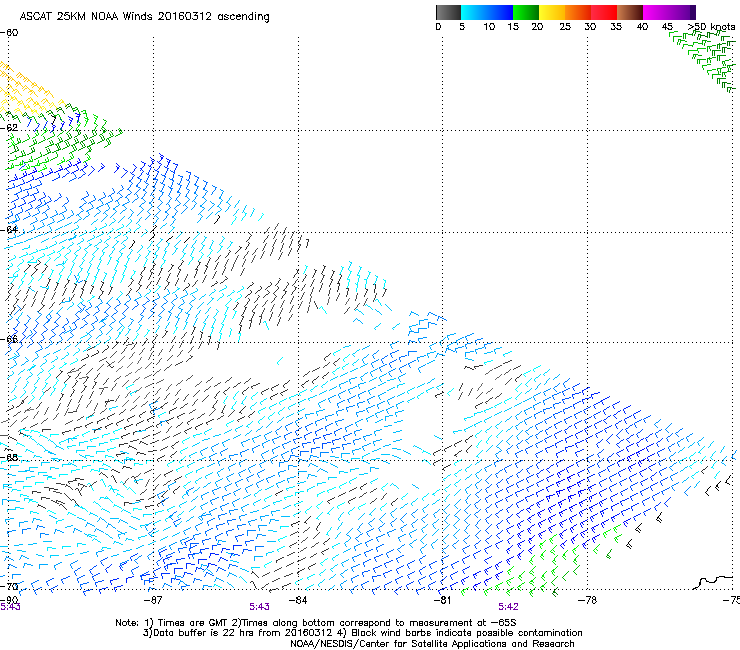Click the ASCAT 25KM NOAA Winds title
This screenshot has width=740, height=650.
point(144,17)
